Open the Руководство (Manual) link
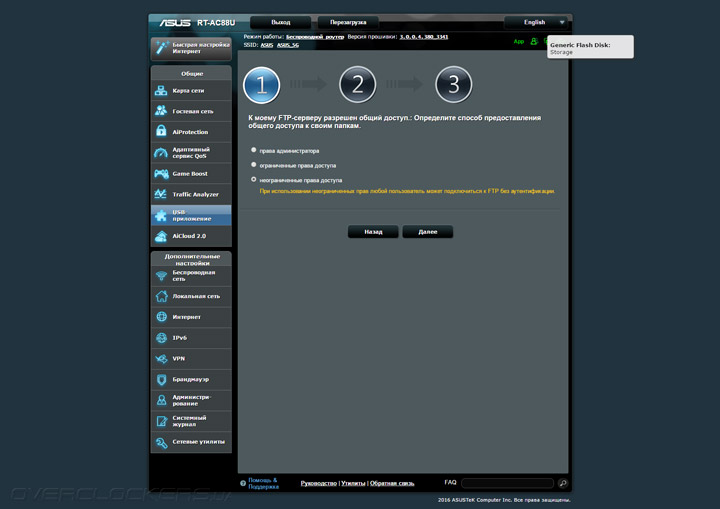The height and width of the screenshot is (509, 720). coord(319,483)
